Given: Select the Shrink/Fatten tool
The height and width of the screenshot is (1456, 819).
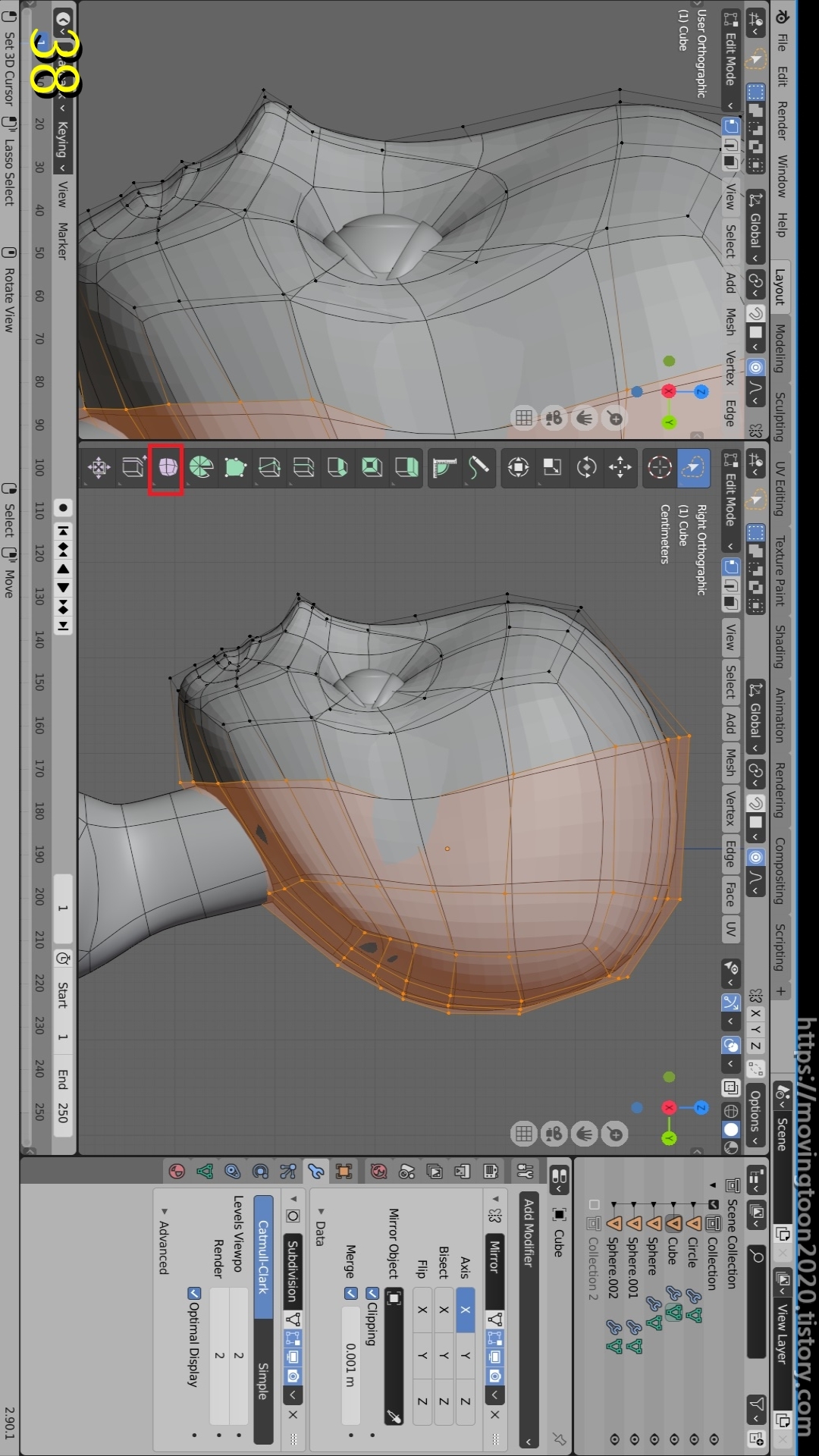Looking at the screenshot, I should click(99, 467).
